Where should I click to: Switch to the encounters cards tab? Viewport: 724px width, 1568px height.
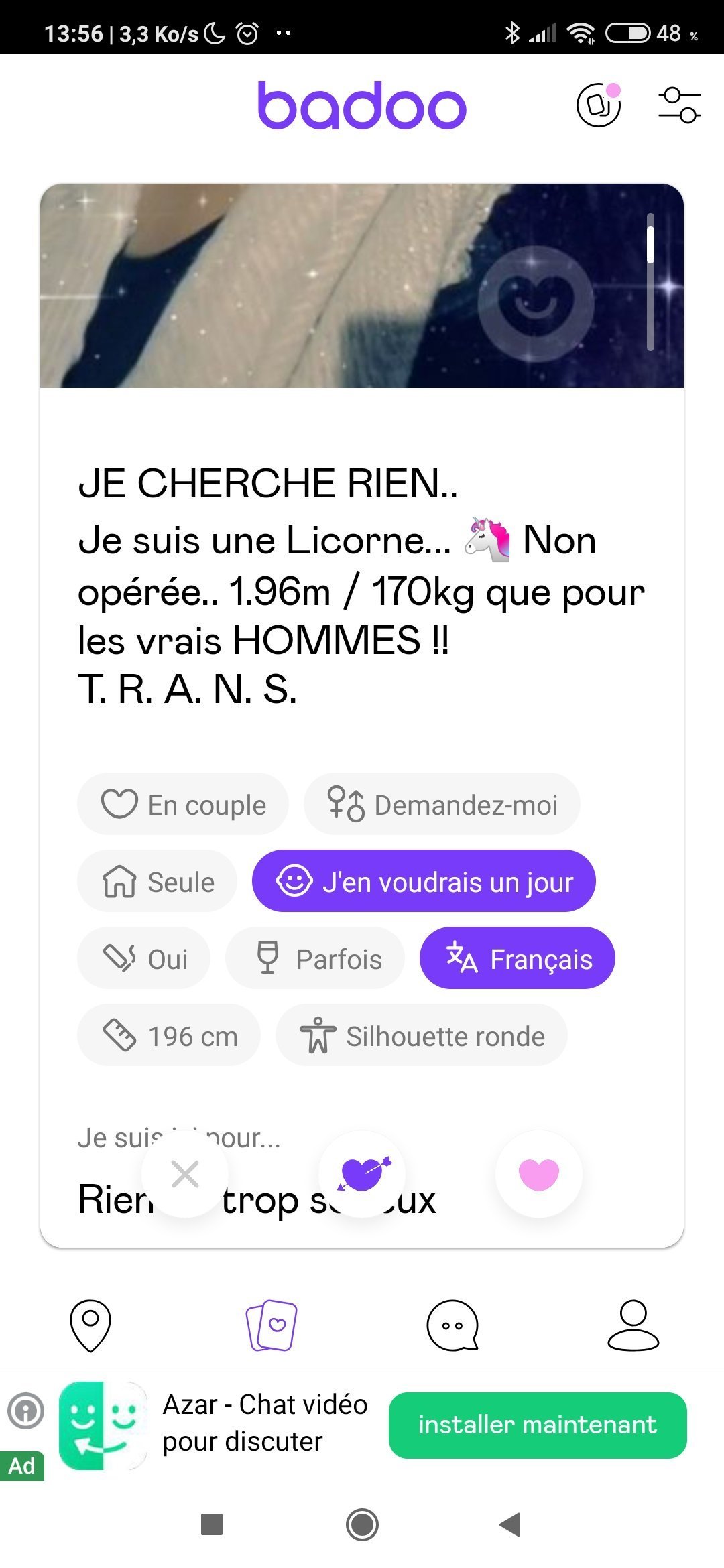[271, 1325]
